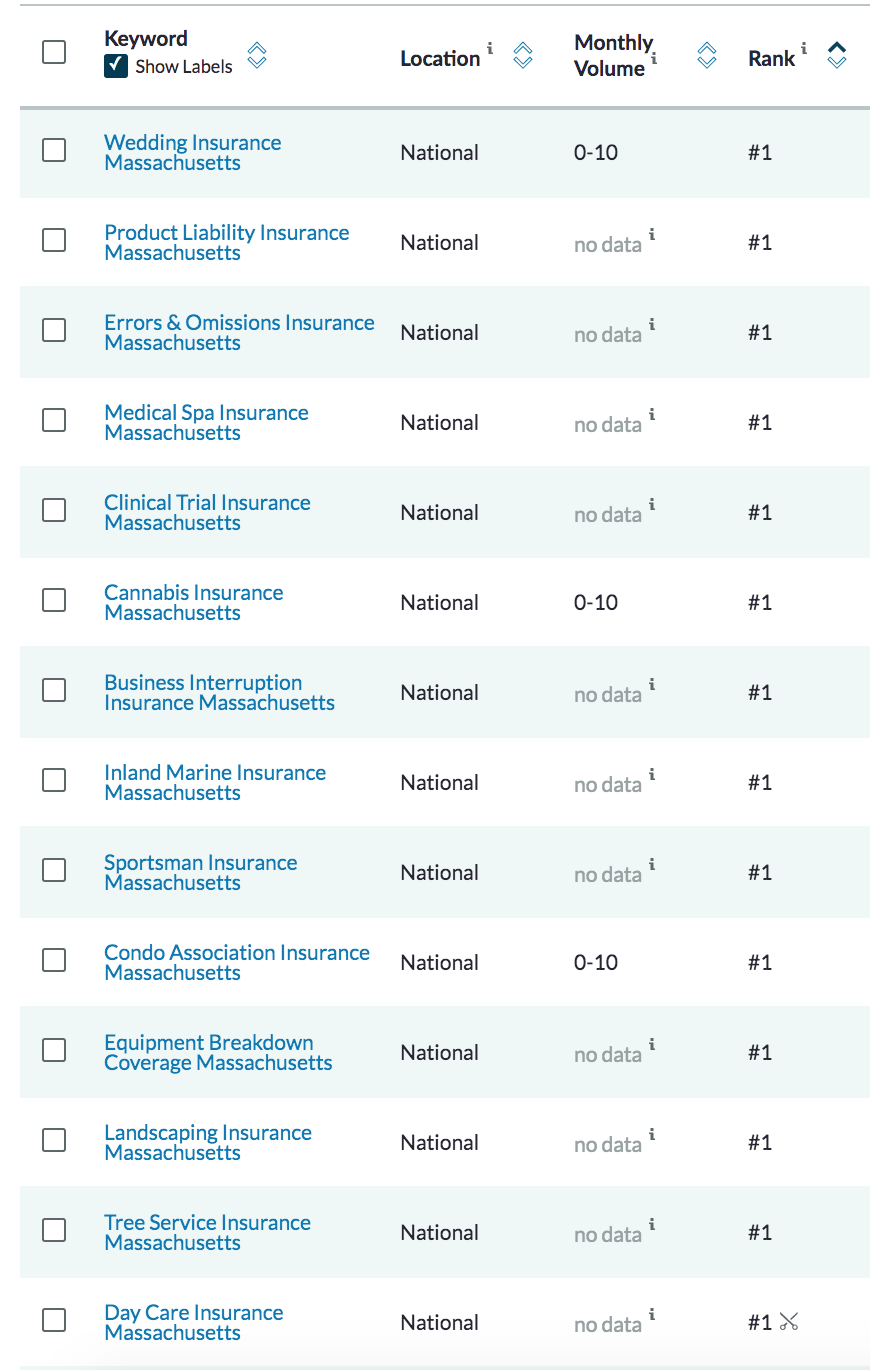Click info icon beside Monthly Volume header
The width and height of the screenshot is (870, 1370).
(654, 58)
